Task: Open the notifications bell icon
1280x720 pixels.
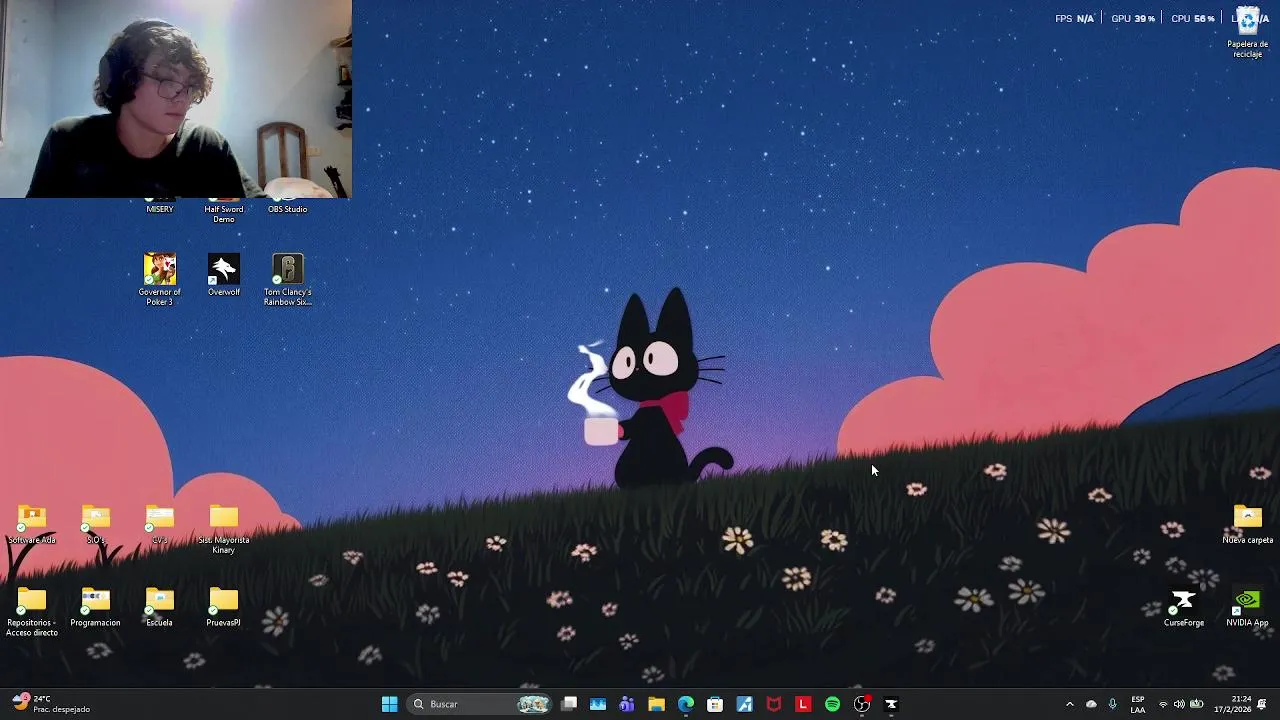Action: tap(1262, 704)
